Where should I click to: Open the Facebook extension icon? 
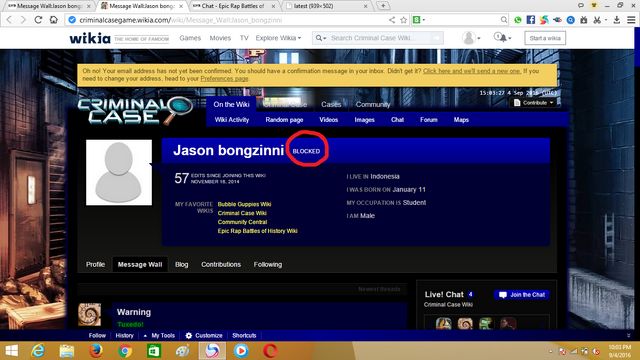coord(531,20)
